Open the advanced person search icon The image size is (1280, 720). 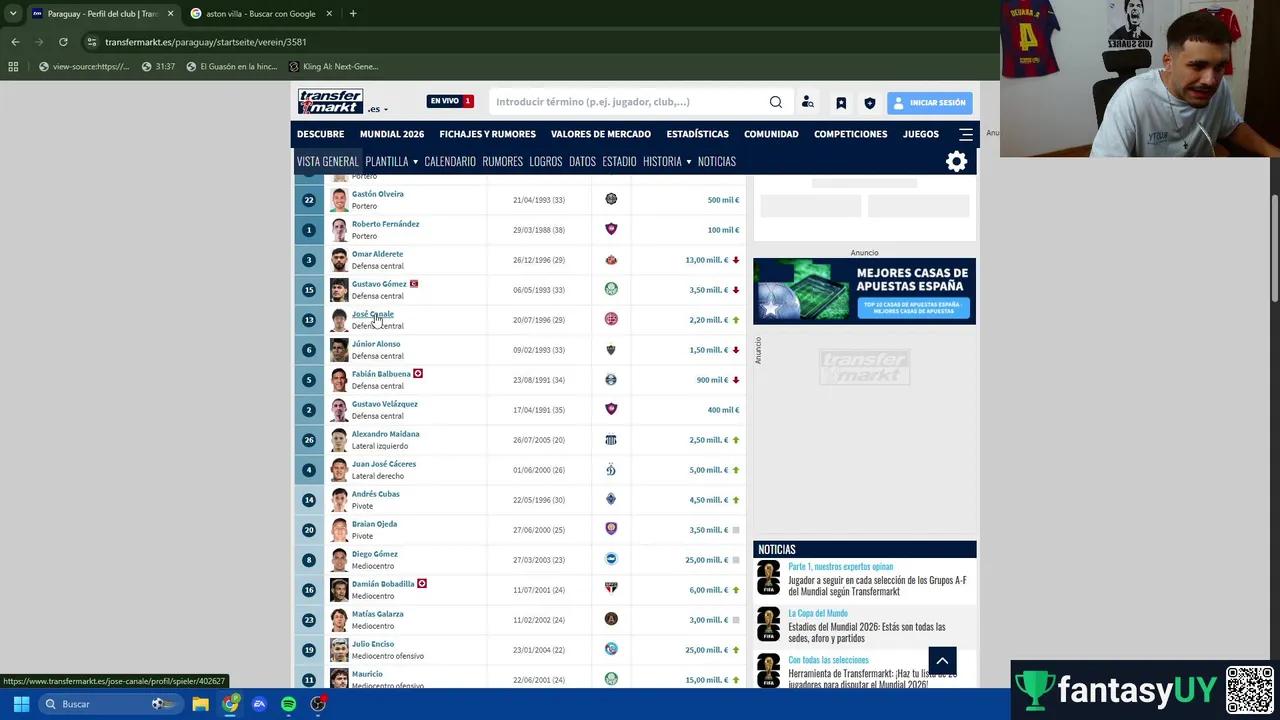point(808,102)
